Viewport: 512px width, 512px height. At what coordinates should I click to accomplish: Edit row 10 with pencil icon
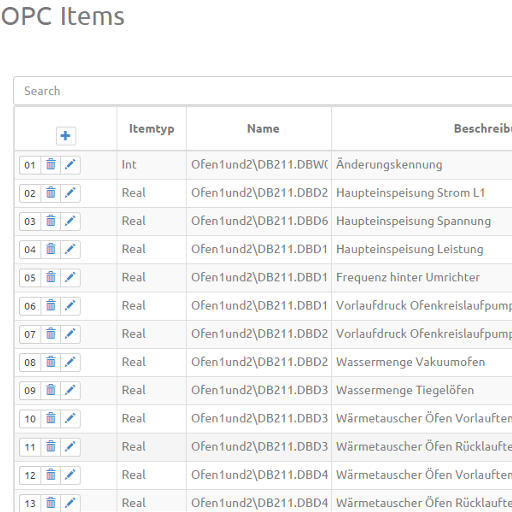pyautogui.click(x=70, y=419)
